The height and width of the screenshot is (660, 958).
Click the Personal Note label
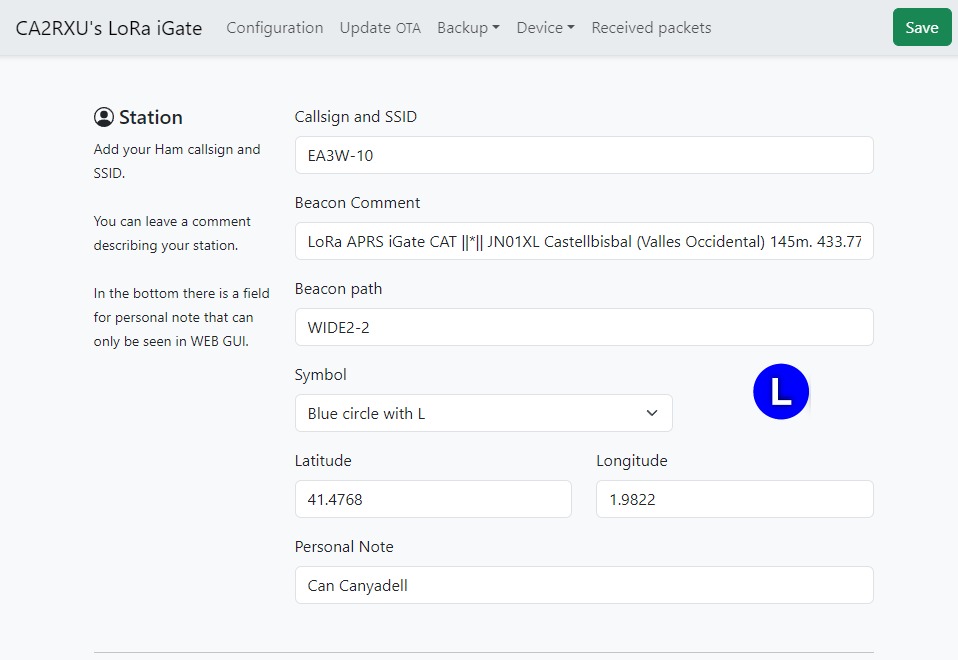pos(343,546)
